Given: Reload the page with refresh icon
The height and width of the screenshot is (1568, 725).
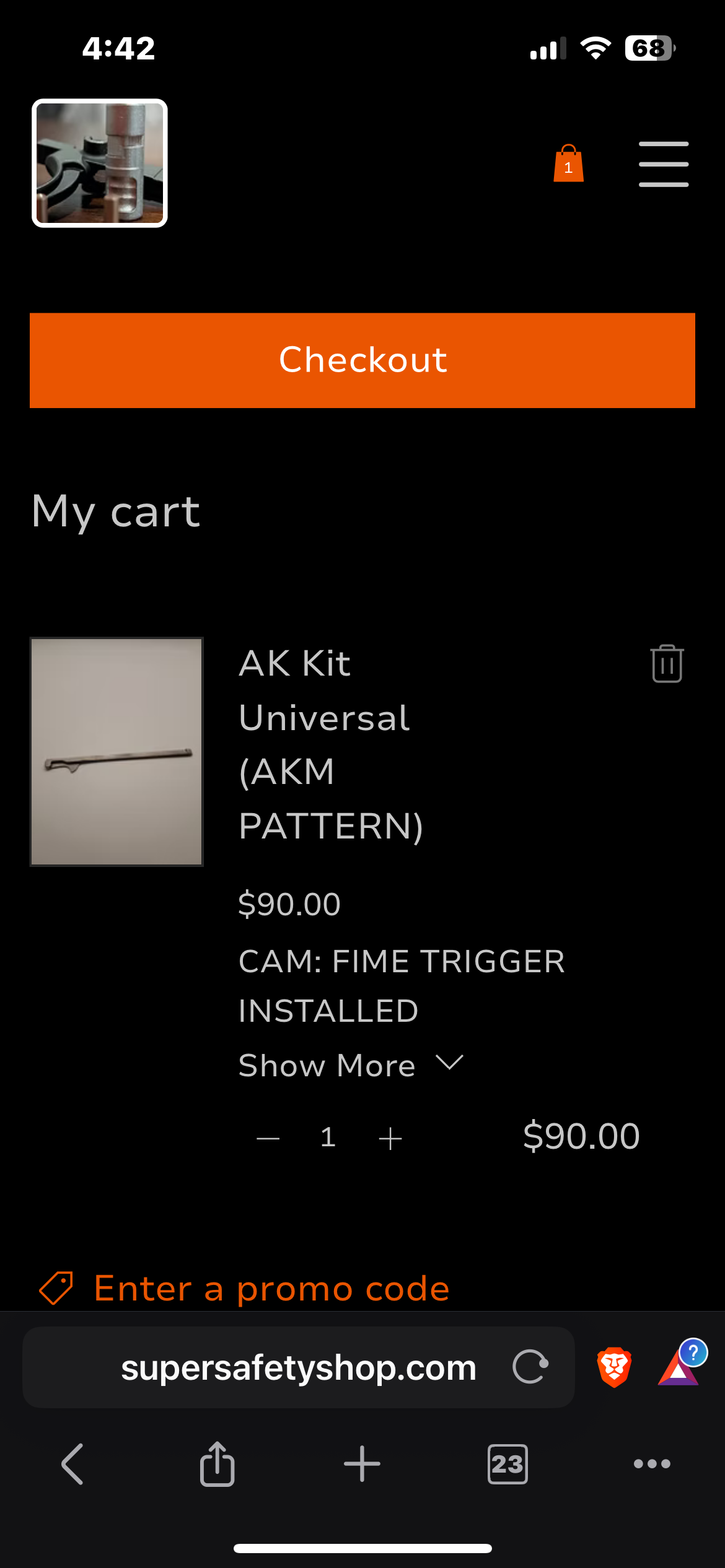Looking at the screenshot, I should click(530, 1367).
